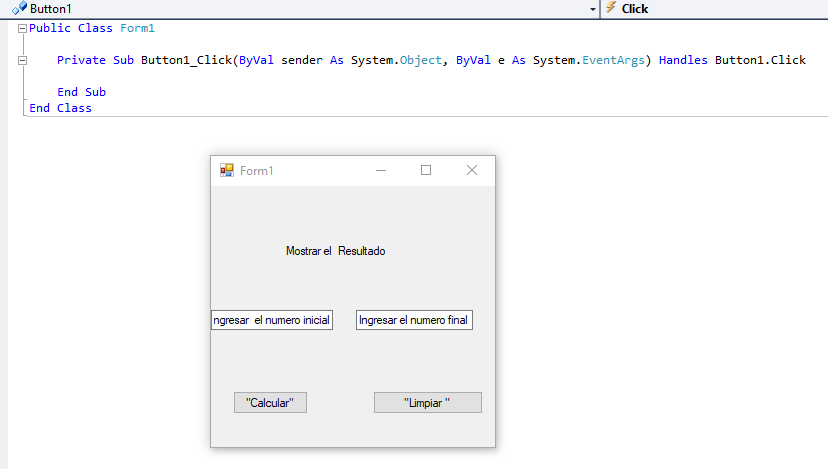Open the Button1 object dropdown arrow
Viewport: 828px width, 469px height.
click(x=592, y=8)
